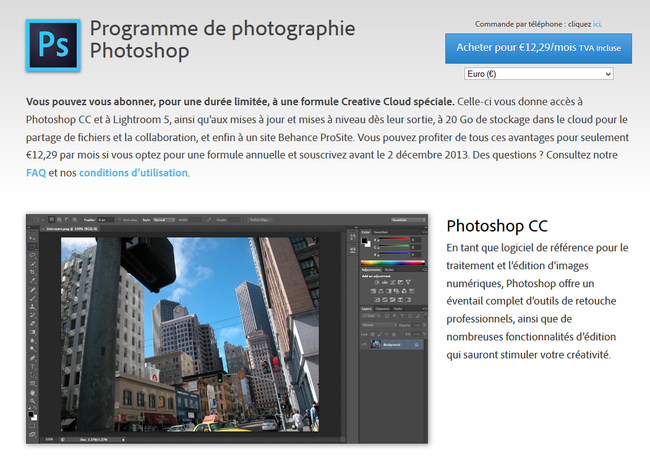Add a Levels adjustment
The image size is (650, 458).
tap(385, 283)
